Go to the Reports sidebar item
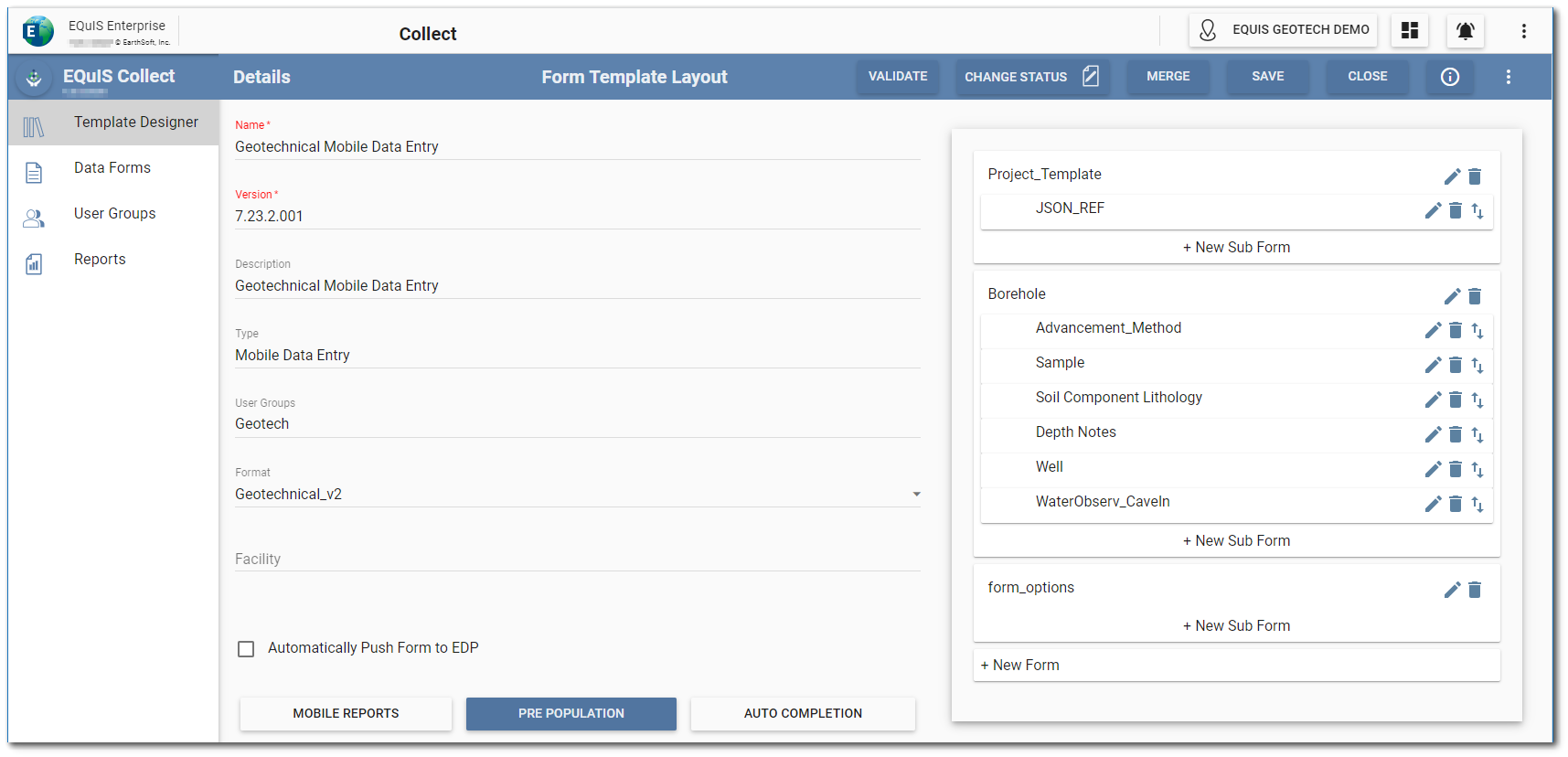The image size is (1568, 757). click(100, 260)
